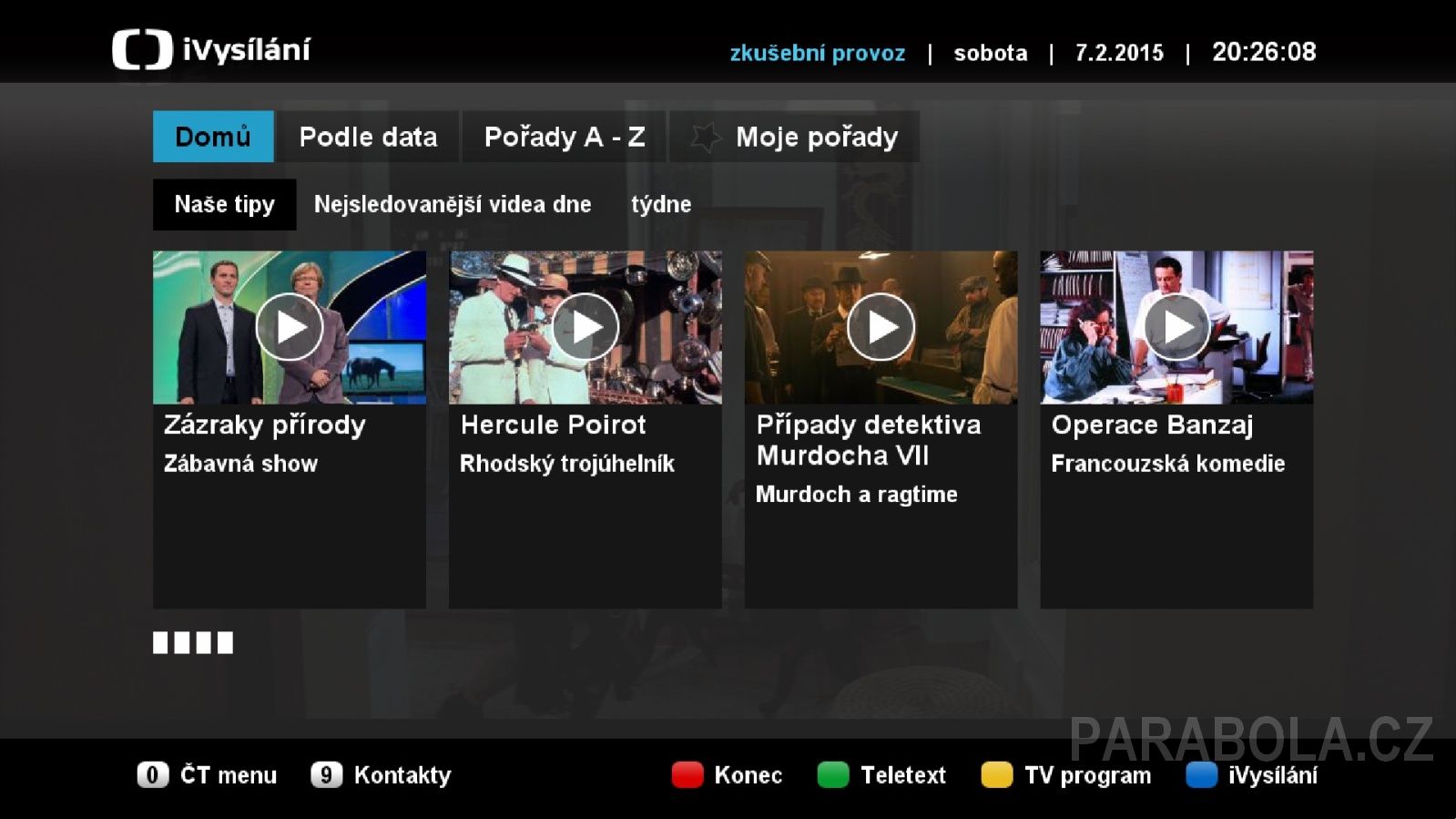Click the TV program label
The height and width of the screenshot is (819, 1456).
pyautogui.click(x=1088, y=775)
